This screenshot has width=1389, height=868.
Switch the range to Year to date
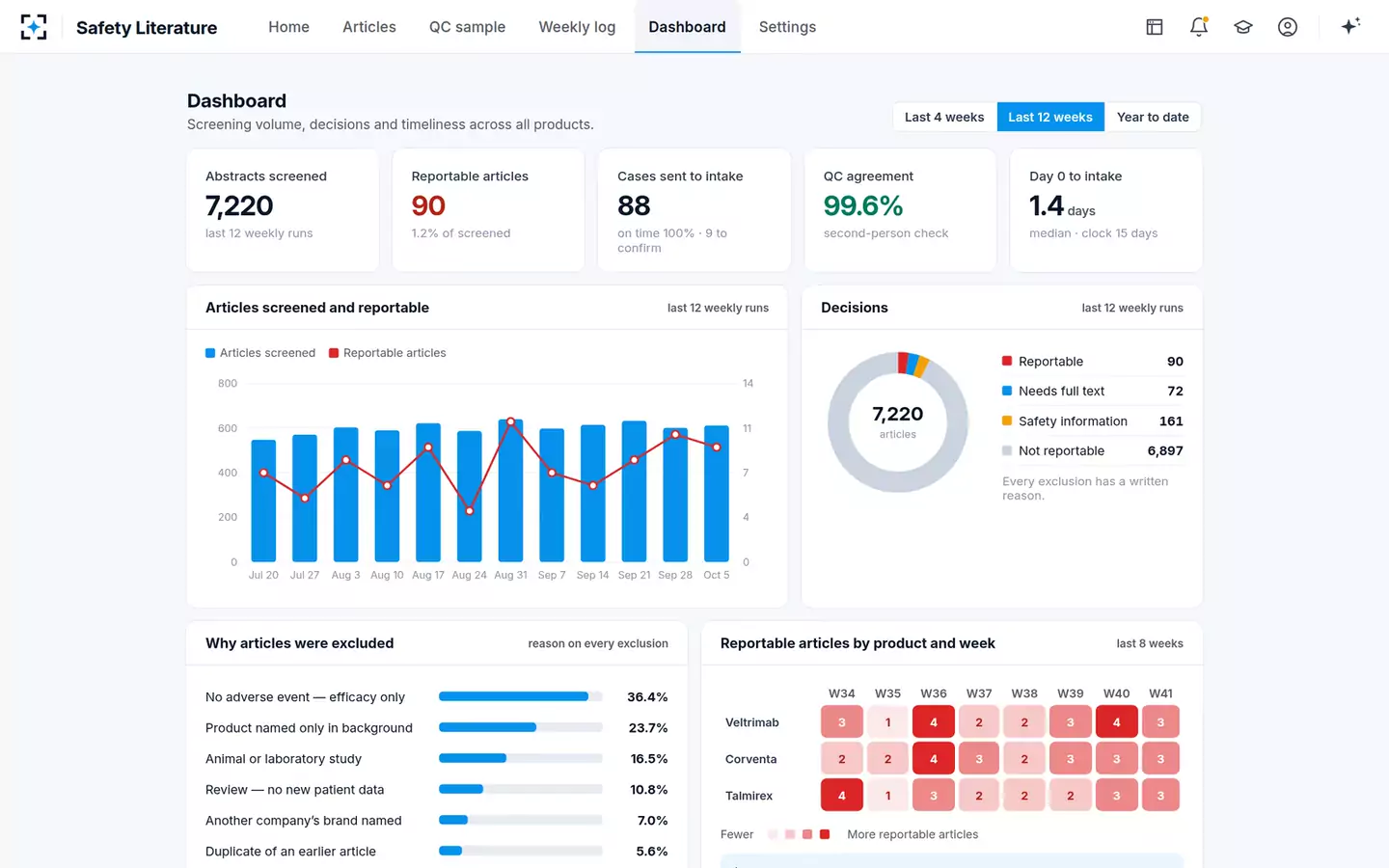[1153, 117]
